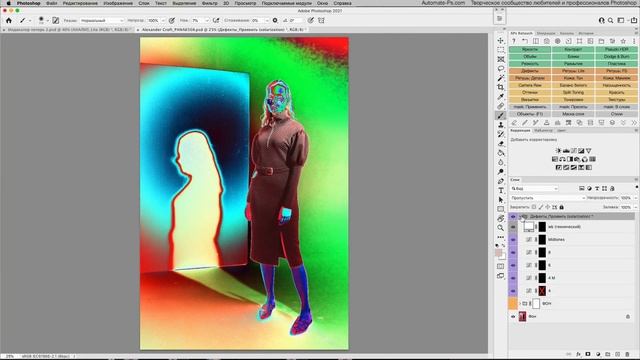Toggle pressure for opacity icon
This screenshot has width=640, height=360.
[172, 20]
